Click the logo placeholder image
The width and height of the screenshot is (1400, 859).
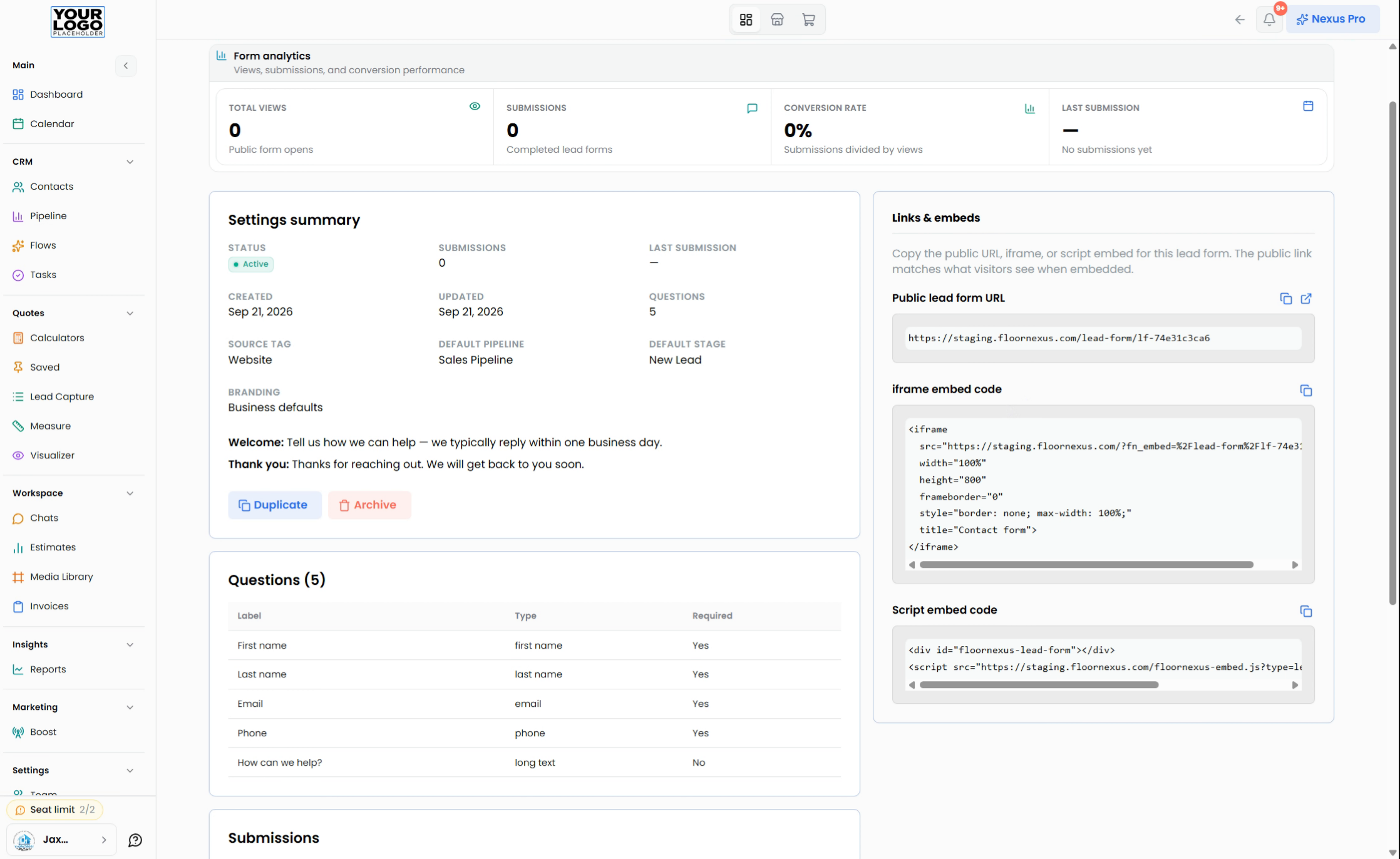(x=78, y=22)
